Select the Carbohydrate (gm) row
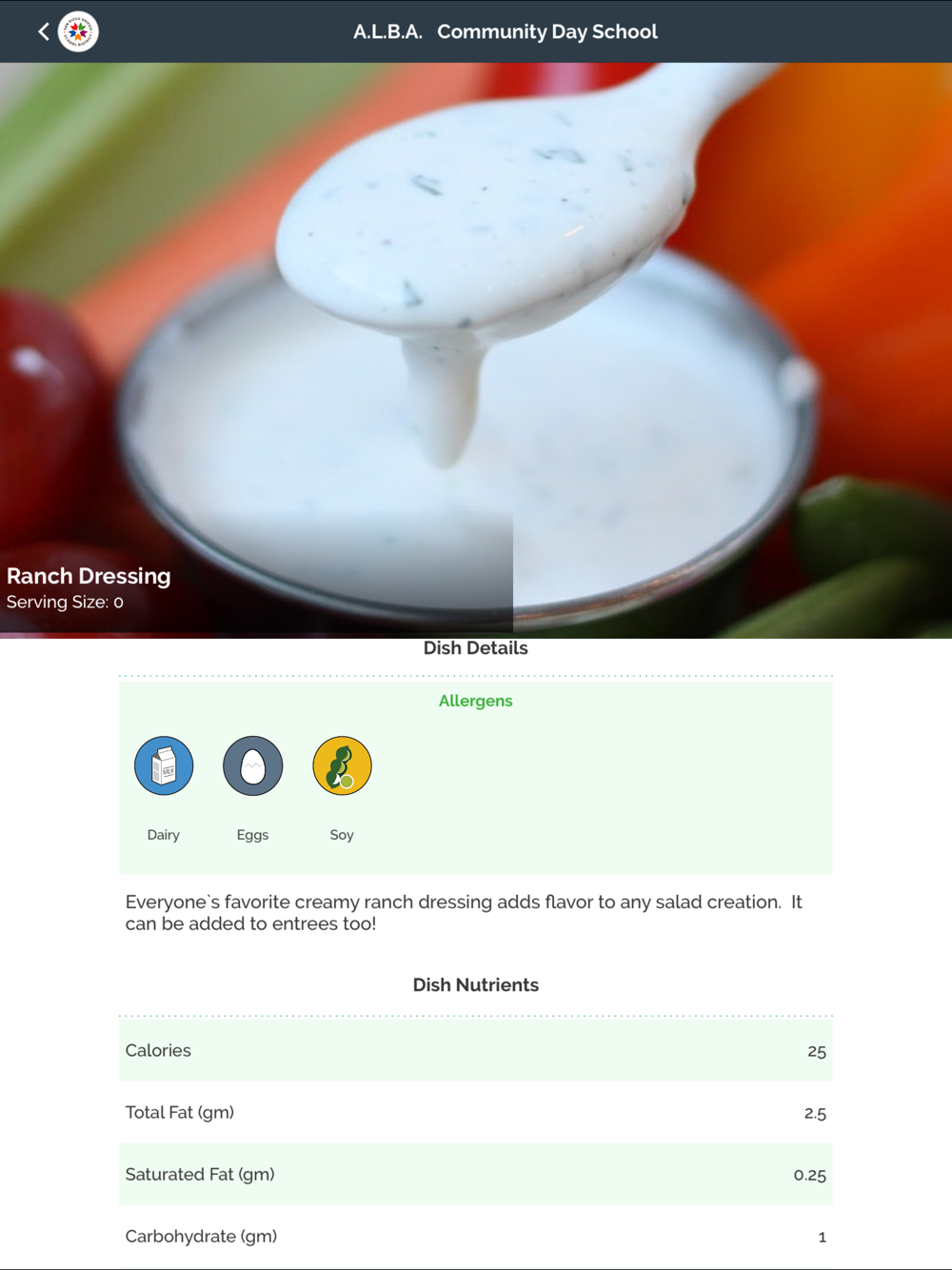The image size is (952, 1270). coord(476,1236)
